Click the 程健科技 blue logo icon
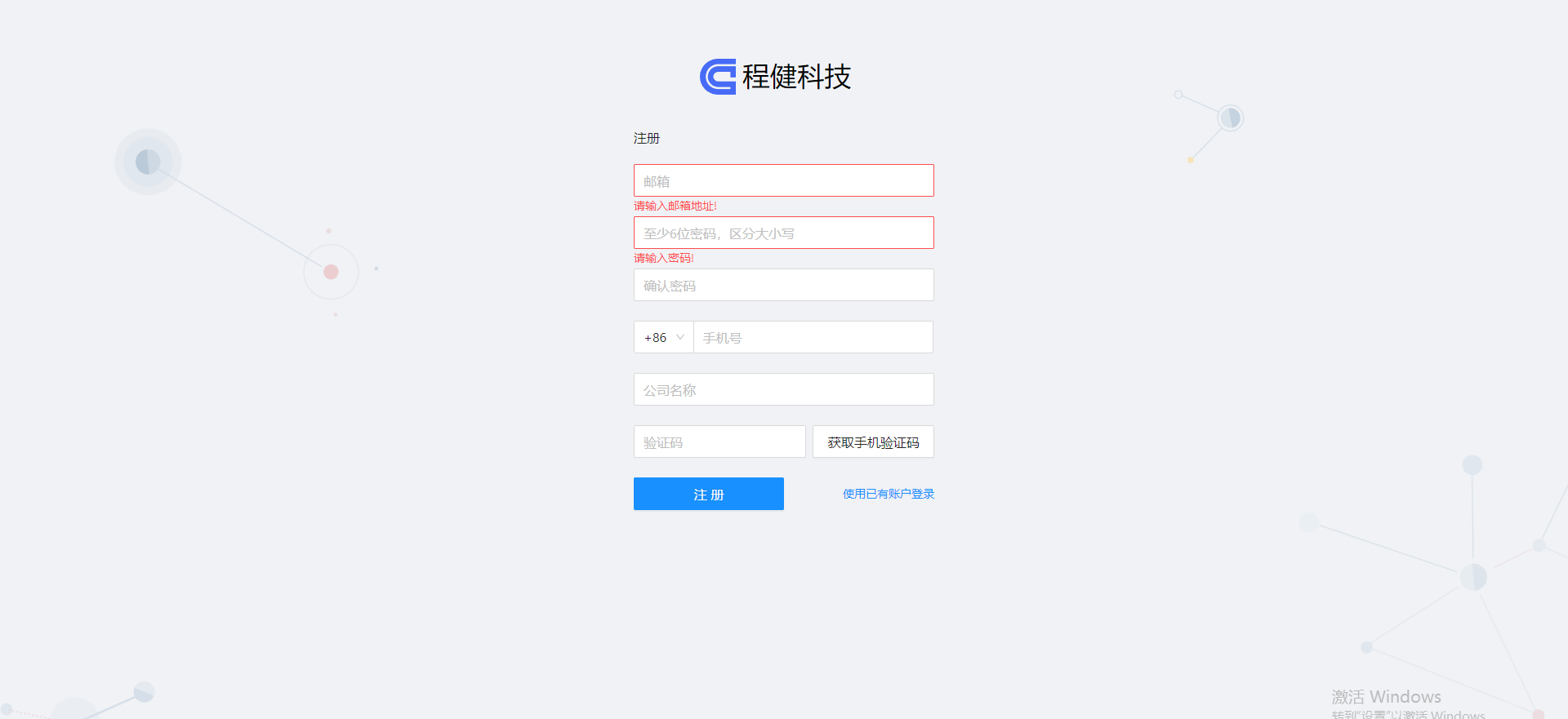The width and height of the screenshot is (1568, 719). 718,77
